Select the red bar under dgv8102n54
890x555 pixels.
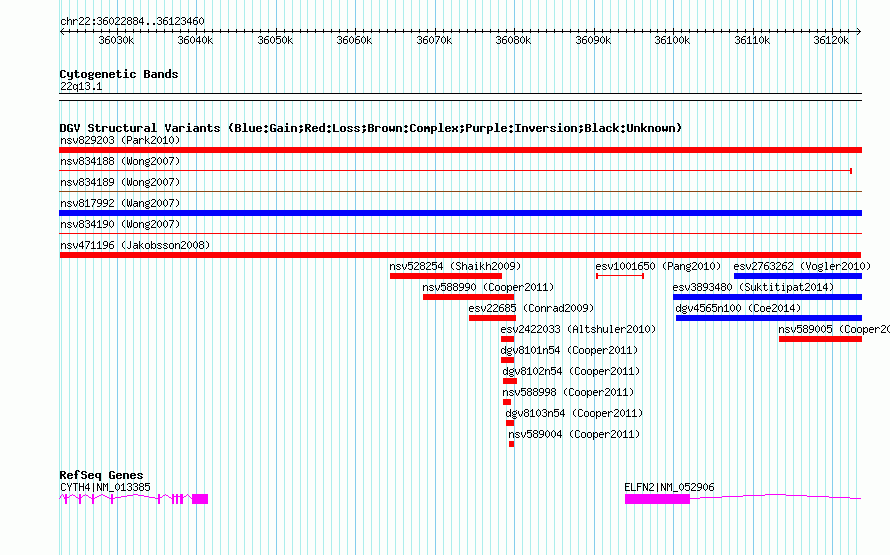tap(510, 381)
